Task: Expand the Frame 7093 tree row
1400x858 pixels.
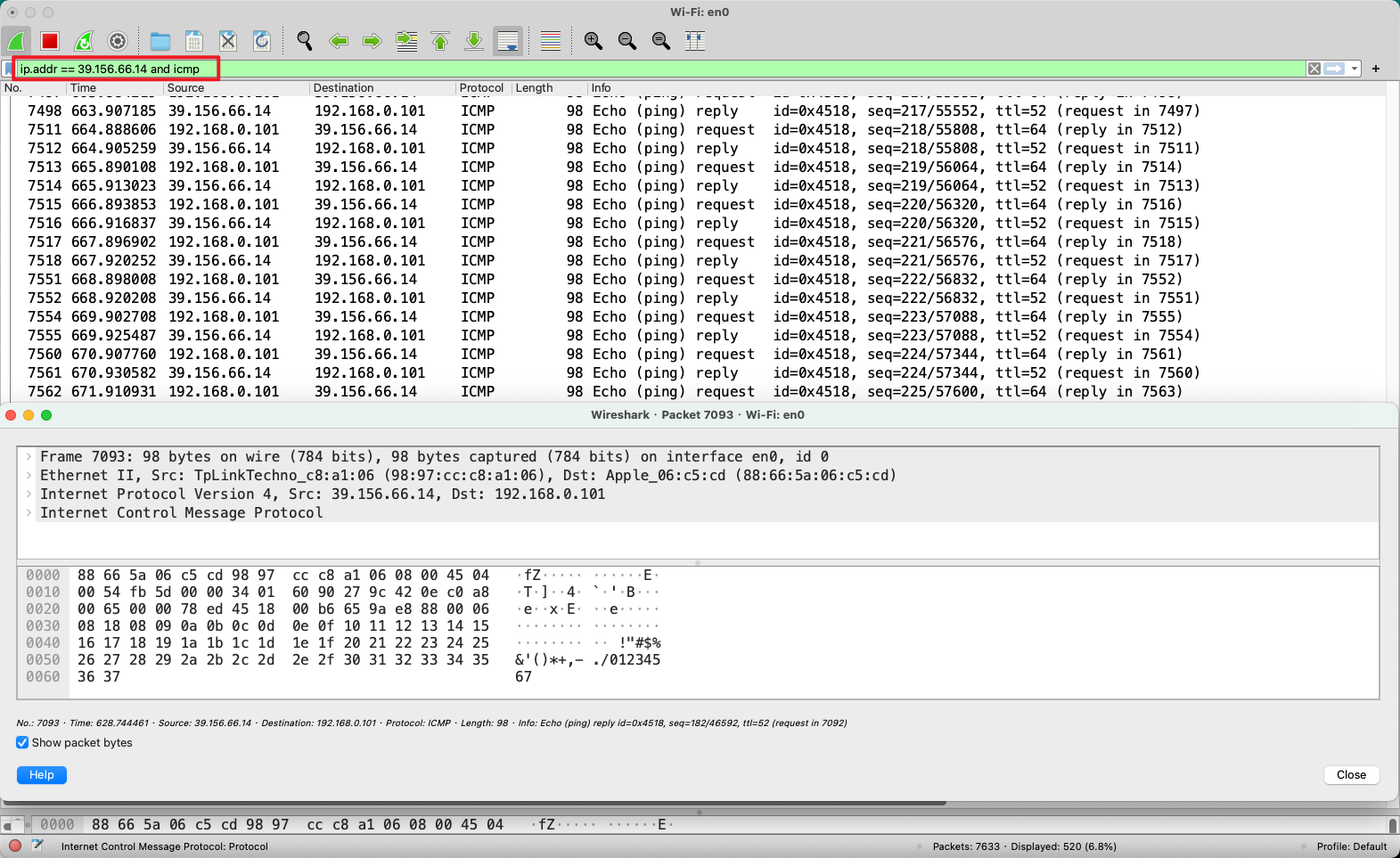Action: pyautogui.click(x=29, y=456)
